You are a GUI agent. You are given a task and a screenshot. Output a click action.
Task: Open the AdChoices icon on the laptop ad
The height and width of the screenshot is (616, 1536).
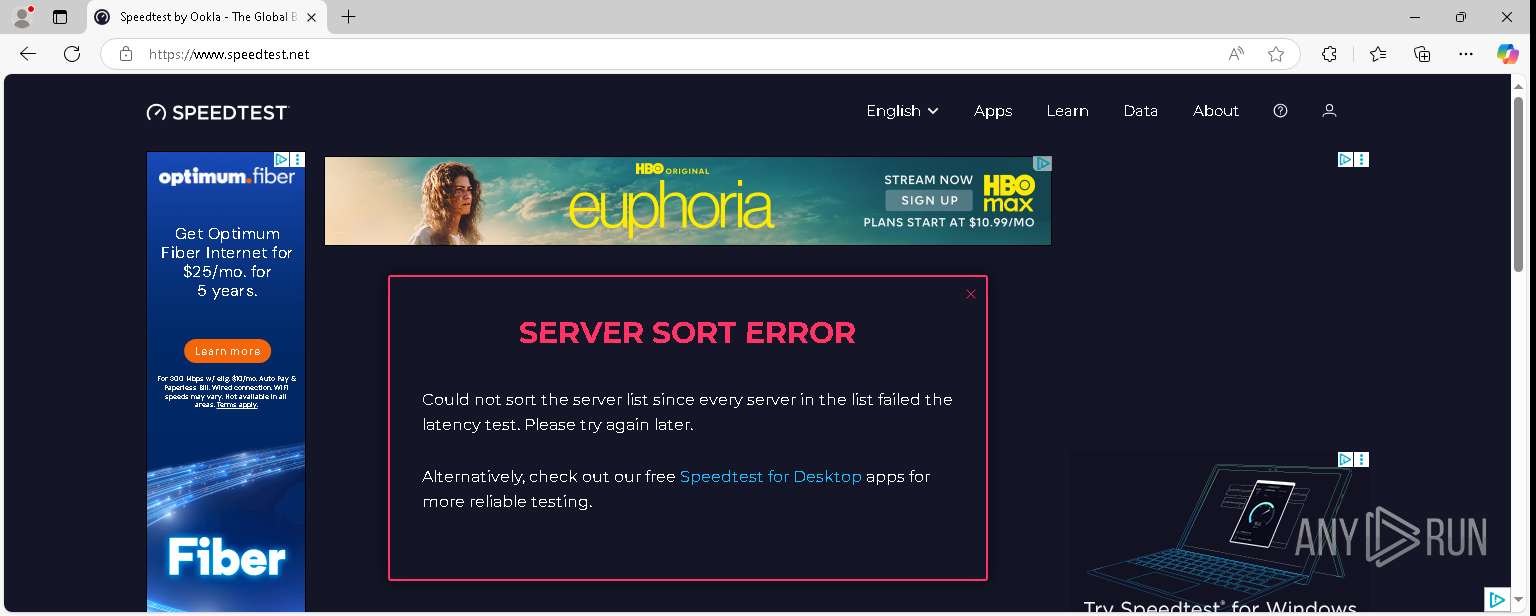(x=1346, y=459)
